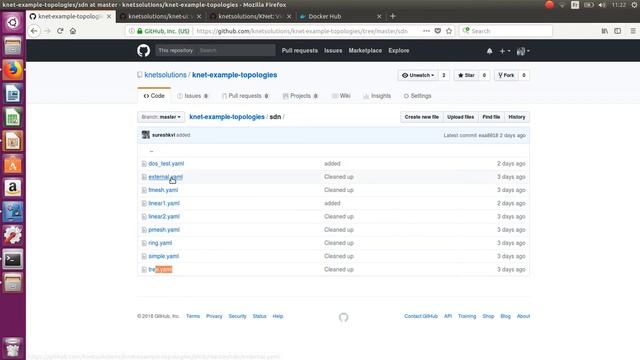Viewport: 640px width, 360px height.
Task: Open the Ubuntu dash search icon
Action: pyautogui.click(x=13, y=22)
